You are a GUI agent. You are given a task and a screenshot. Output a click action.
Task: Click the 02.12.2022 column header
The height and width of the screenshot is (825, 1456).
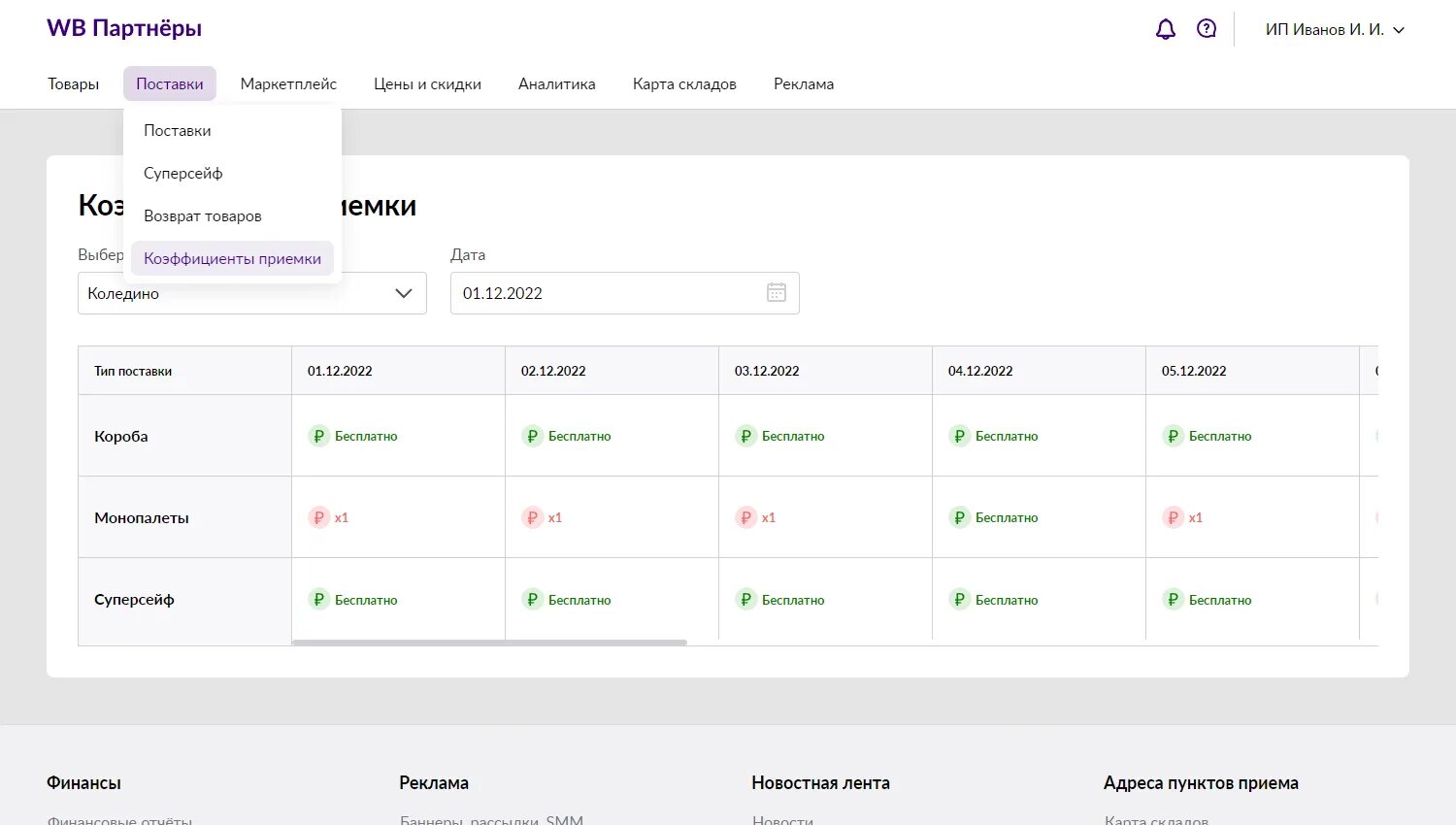[x=612, y=371]
